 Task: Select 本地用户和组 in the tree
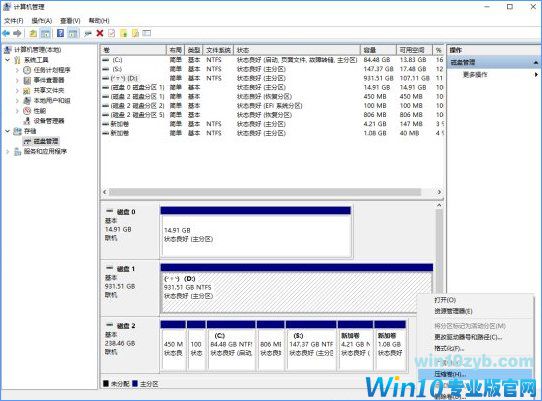click(52, 101)
